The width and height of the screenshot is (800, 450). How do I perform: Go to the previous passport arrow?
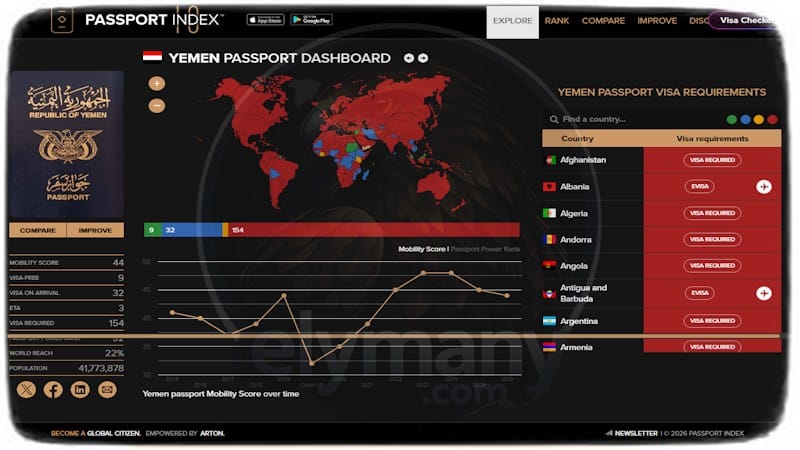tap(409, 58)
